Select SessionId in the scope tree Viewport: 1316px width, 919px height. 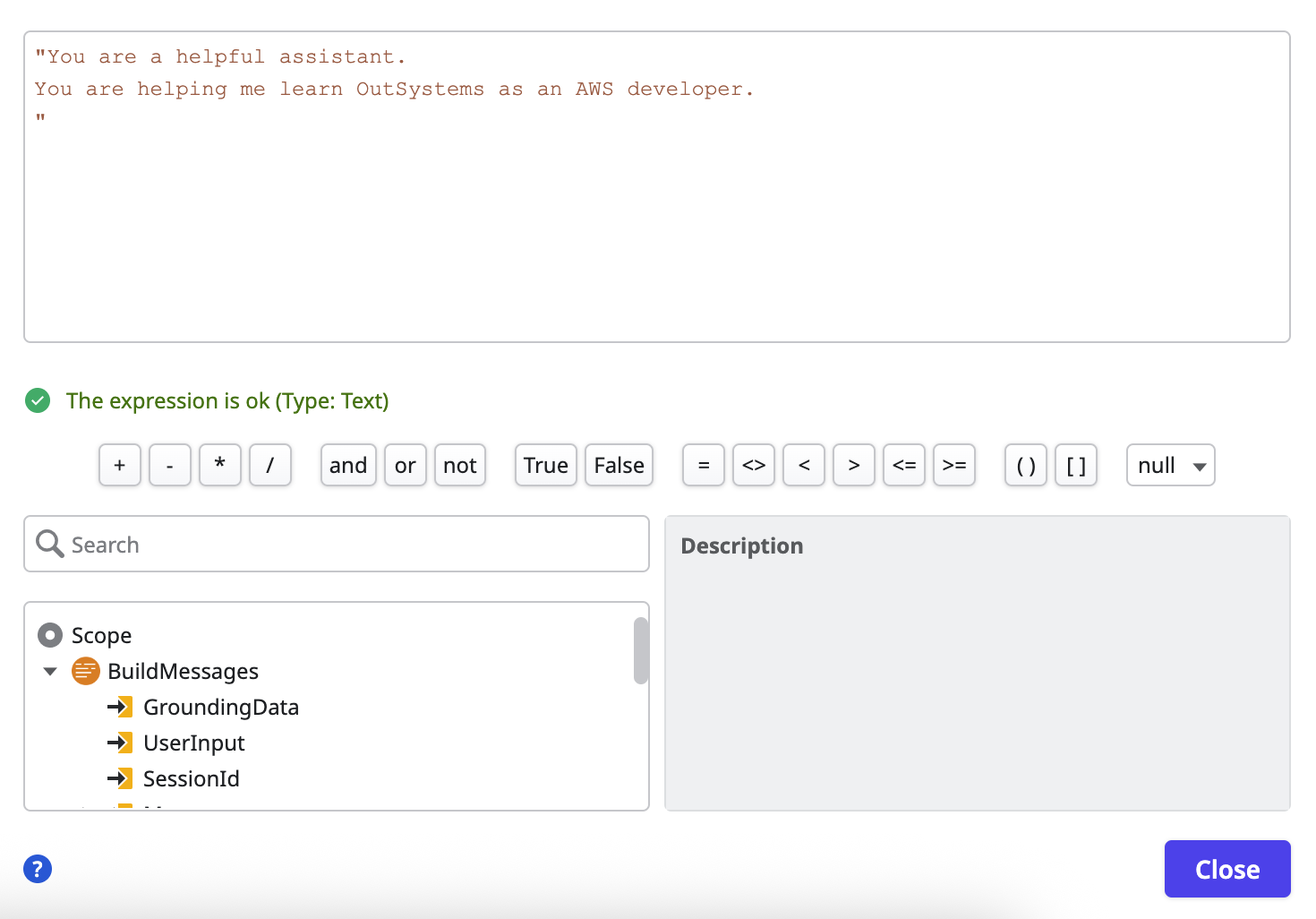click(192, 778)
